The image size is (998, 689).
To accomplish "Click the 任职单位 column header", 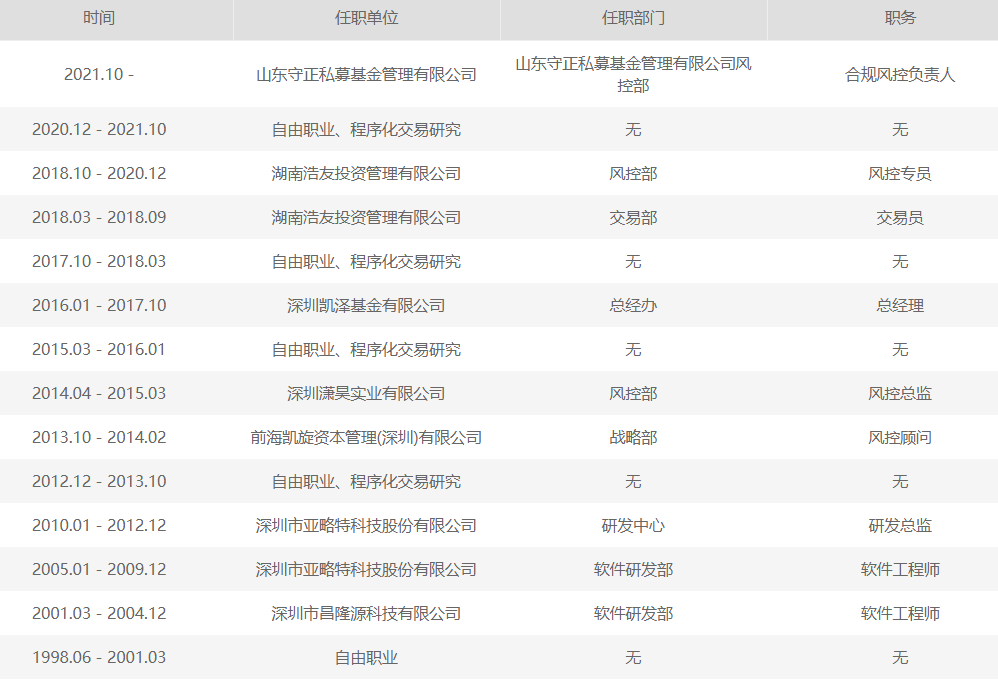I will point(366,18).
